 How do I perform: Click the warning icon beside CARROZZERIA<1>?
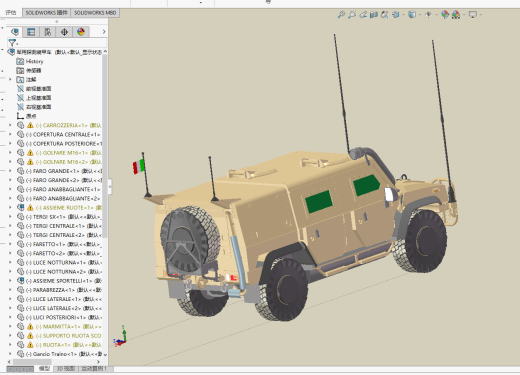(x=30, y=125)
